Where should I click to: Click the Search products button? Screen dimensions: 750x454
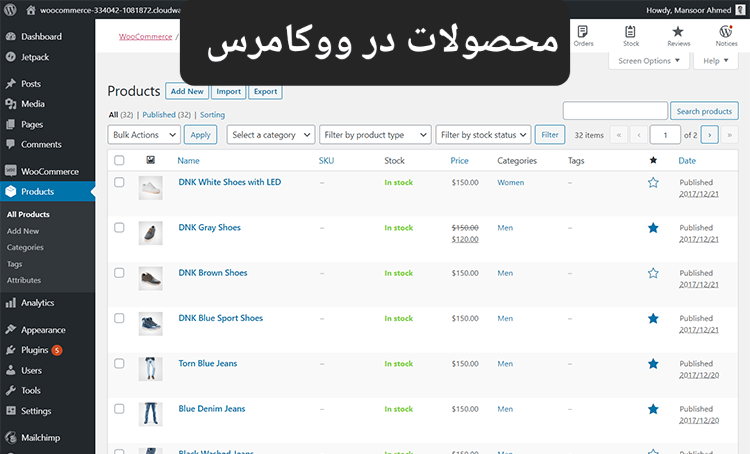(704, 111)
